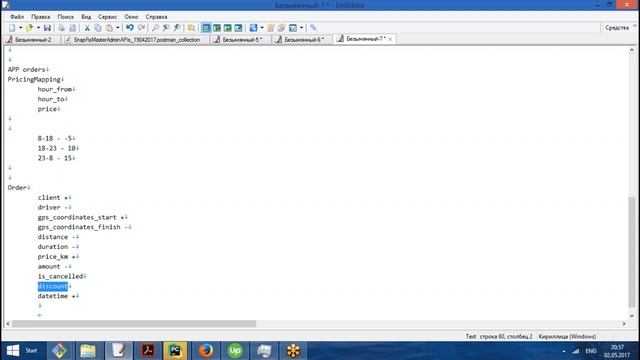Expand the arrow next to the Open folder icon
The image size is (640, 360).
coord(38,28)
